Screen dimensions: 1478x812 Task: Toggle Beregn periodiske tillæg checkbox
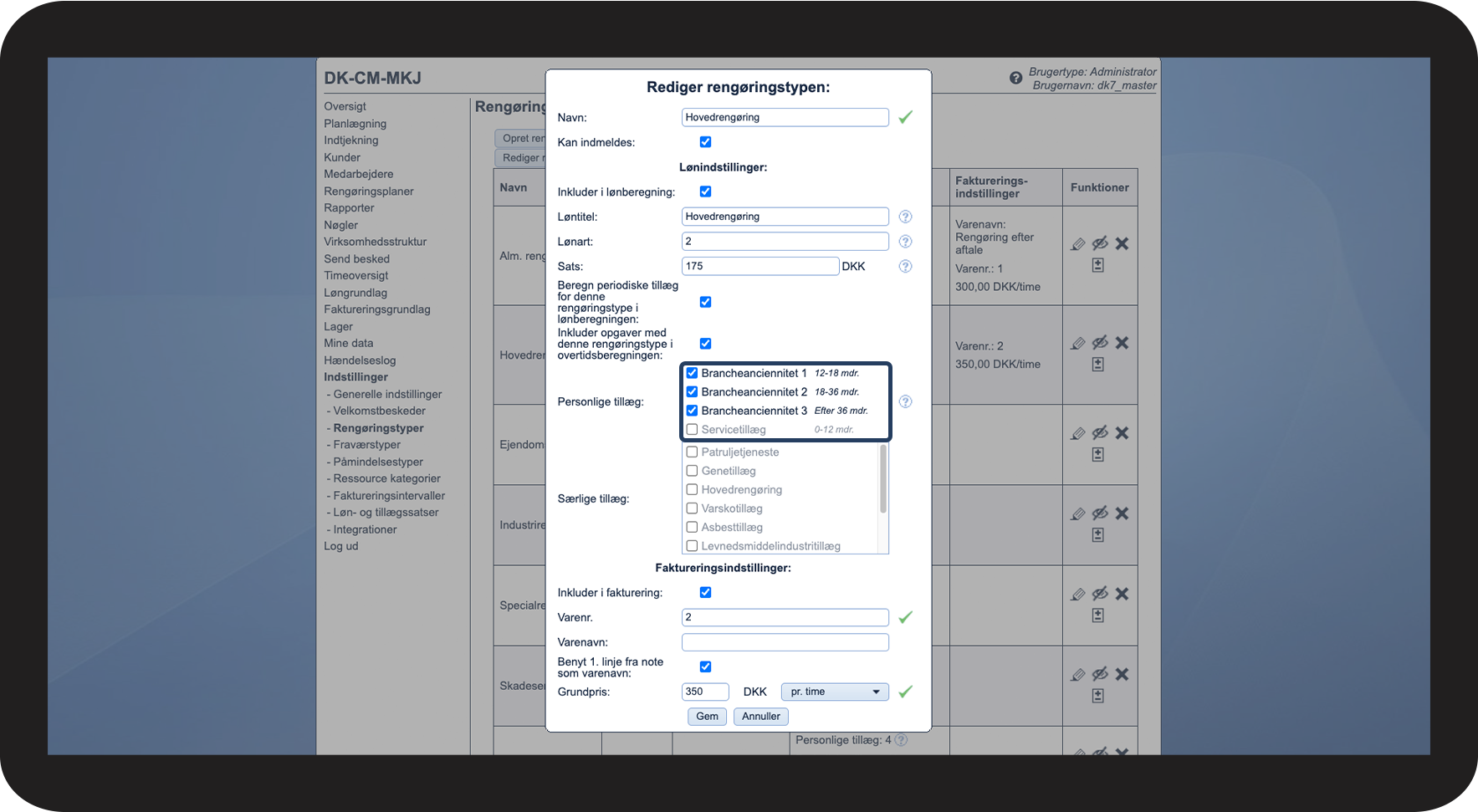pos(705,302)
